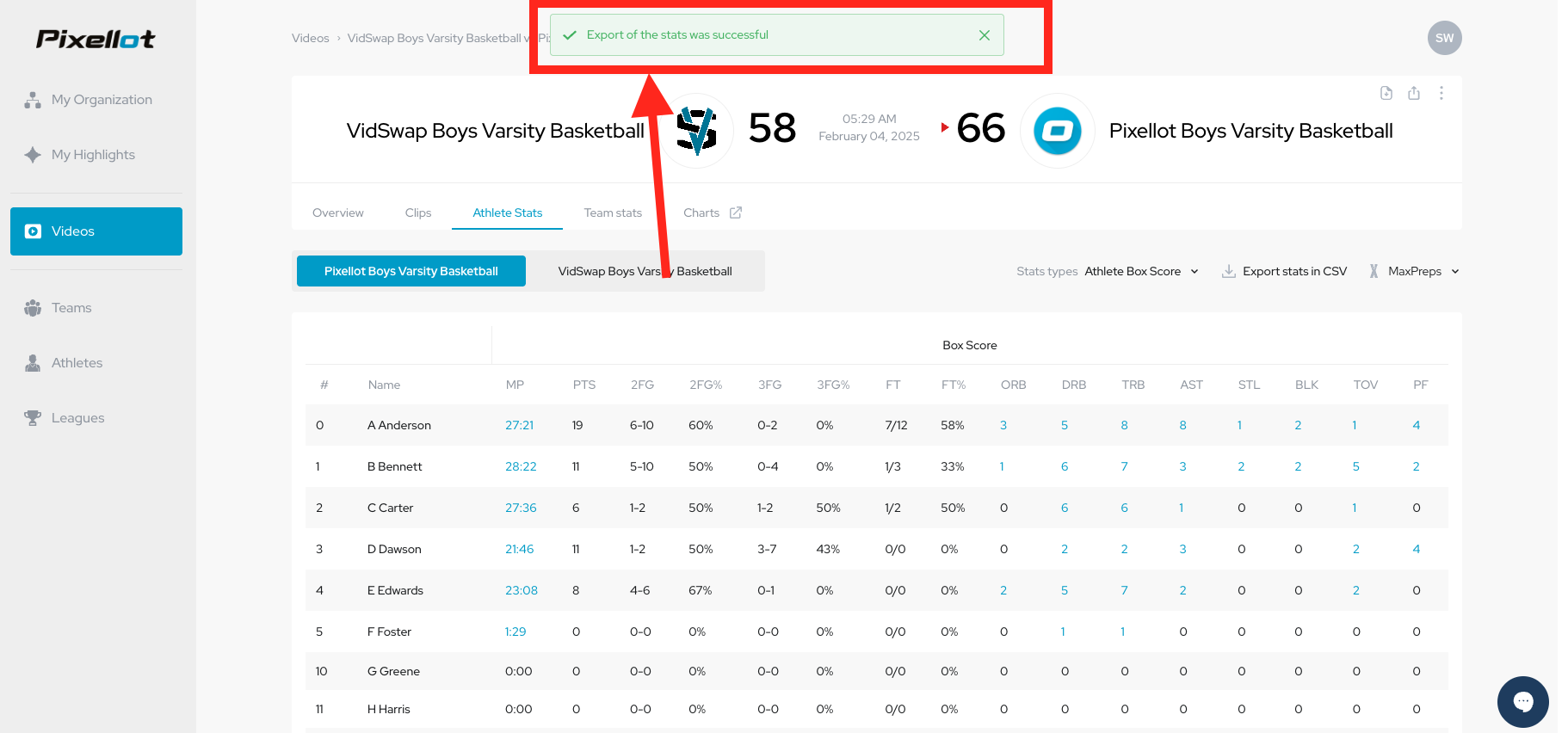Click the Leagues trophy icon
Screen dimensions: 1568x733
pos(33,418)
